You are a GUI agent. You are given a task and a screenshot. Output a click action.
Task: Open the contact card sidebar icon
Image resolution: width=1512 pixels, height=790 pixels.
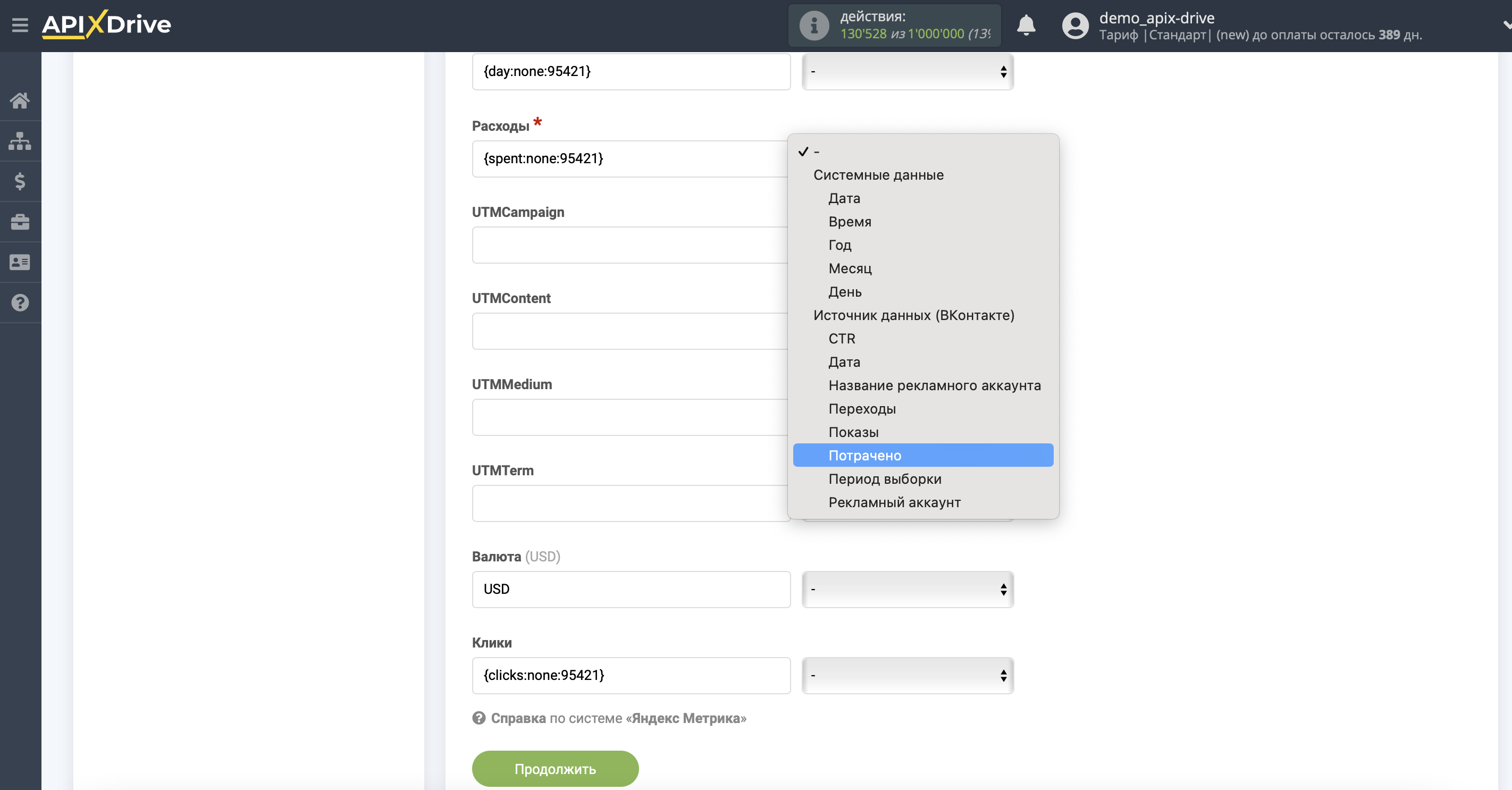tap(20, 262)
